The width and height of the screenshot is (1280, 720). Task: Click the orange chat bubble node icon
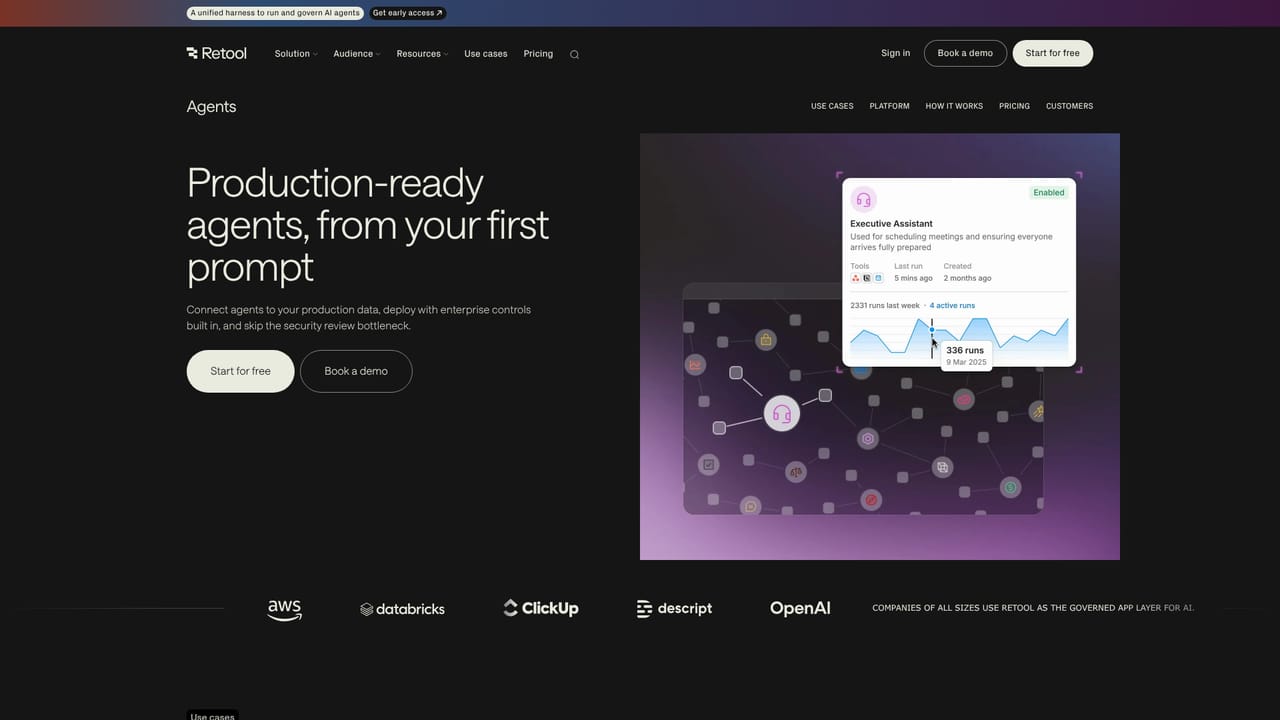[x=751, y=506]
